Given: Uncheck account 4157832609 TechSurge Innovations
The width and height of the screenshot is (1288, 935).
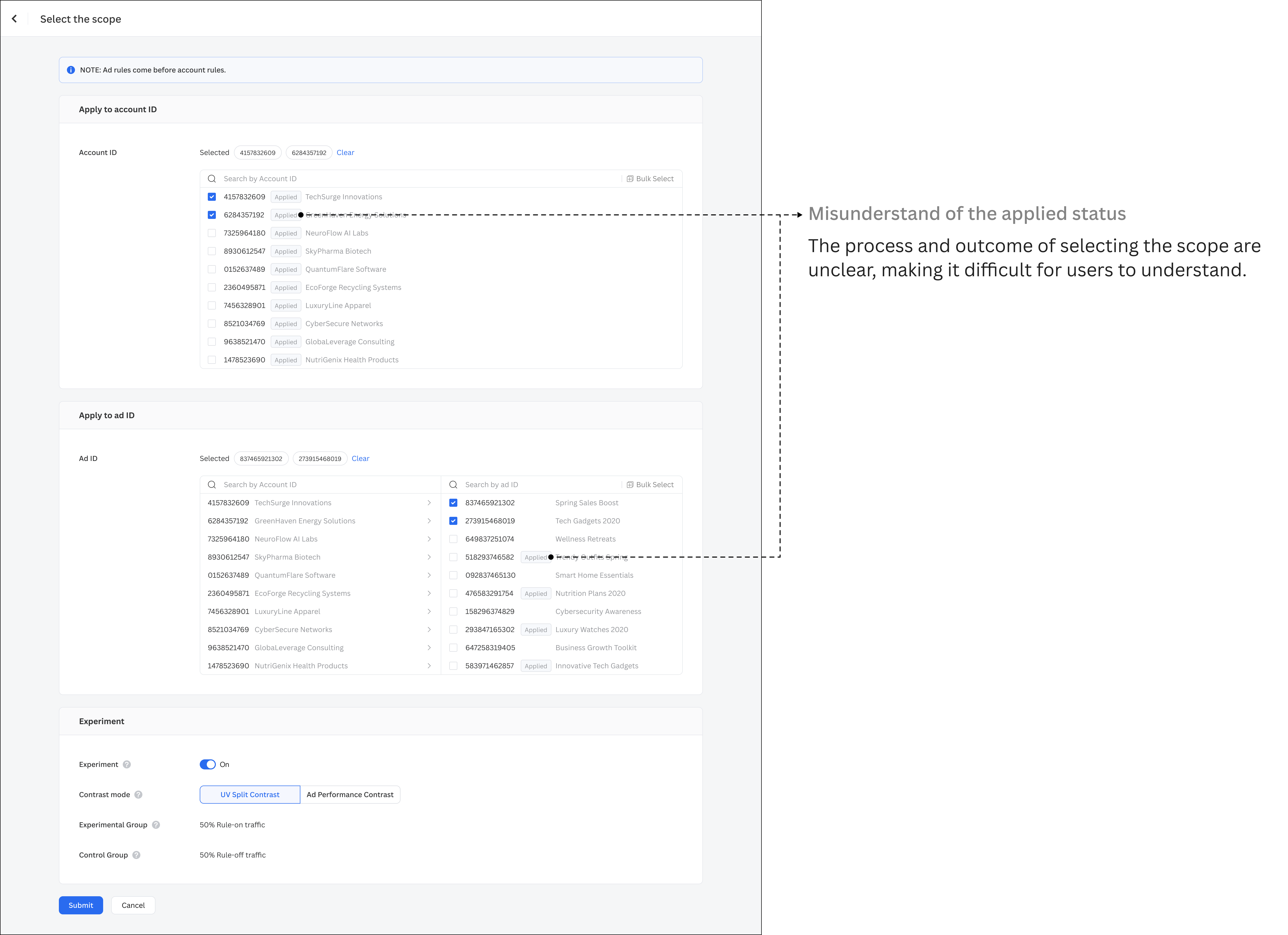Looking at the screenshot, I should coord(212,197).
